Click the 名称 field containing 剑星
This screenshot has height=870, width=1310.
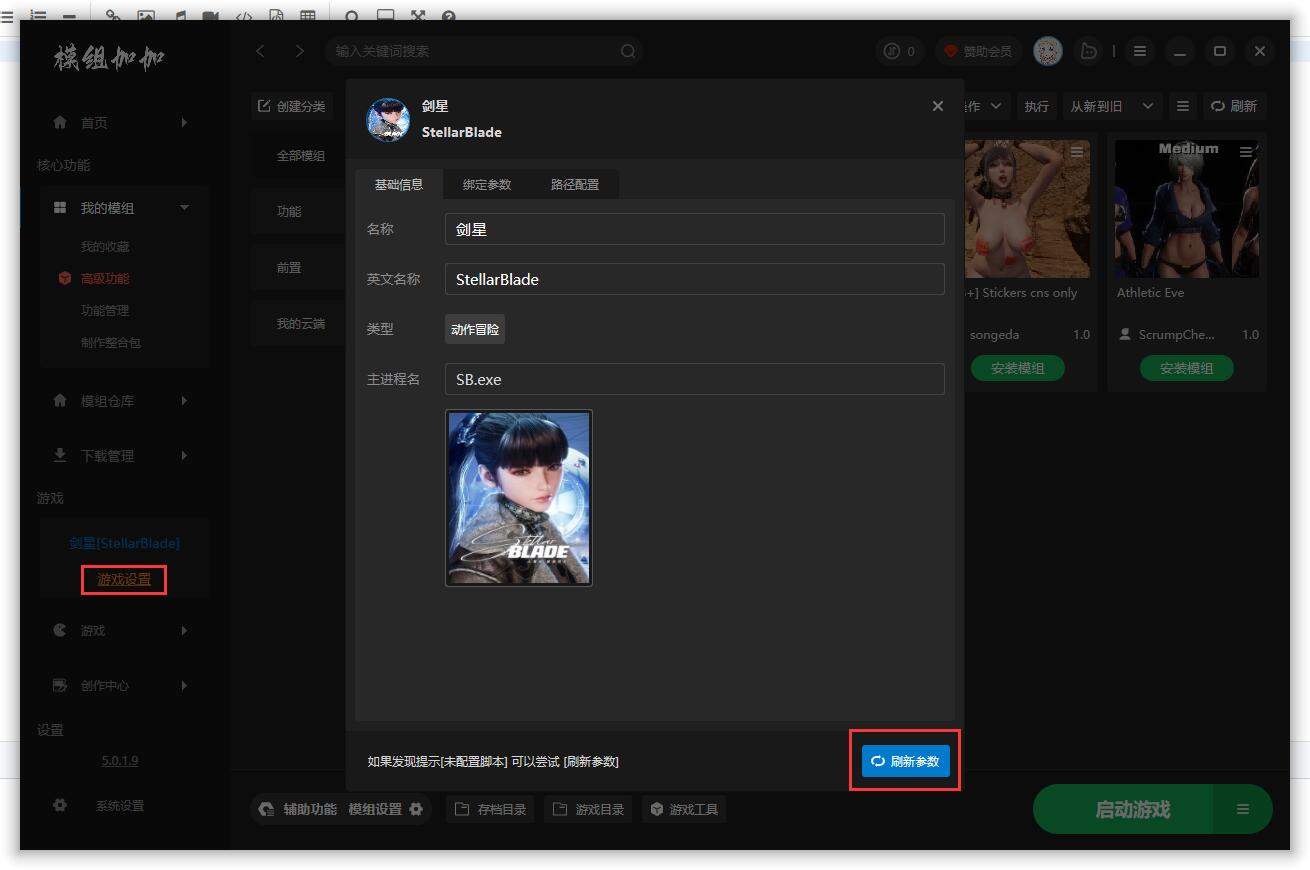694,229
